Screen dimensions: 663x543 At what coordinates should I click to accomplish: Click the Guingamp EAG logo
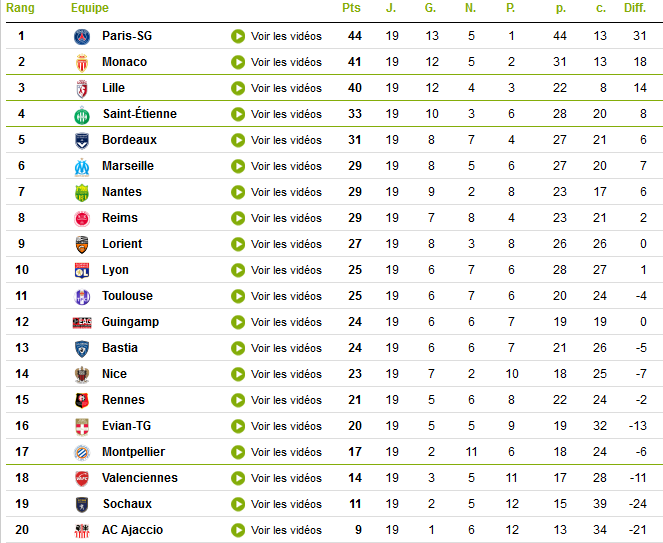[82, 323]
